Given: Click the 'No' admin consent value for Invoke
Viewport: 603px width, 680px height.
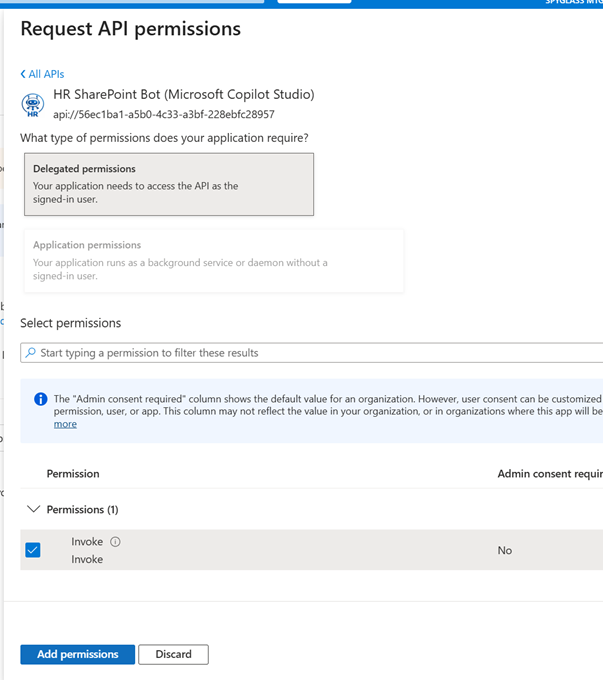Looking at the screenshot, I should 505,550.
